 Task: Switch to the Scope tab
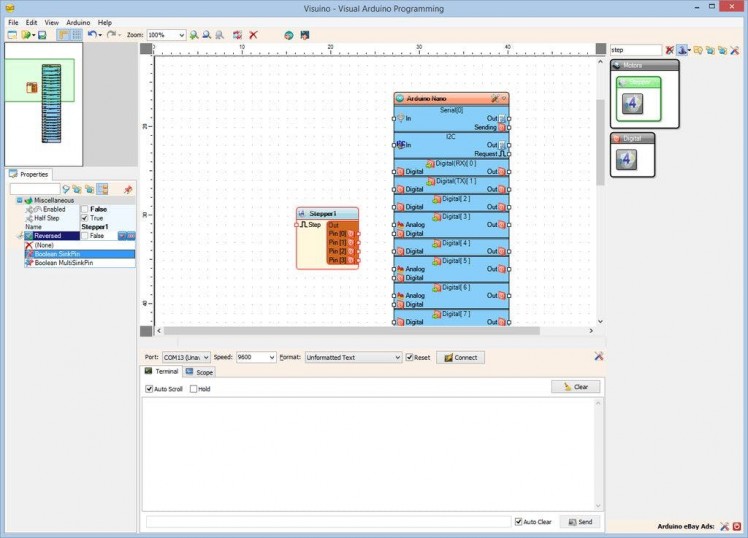click(199, 372)
